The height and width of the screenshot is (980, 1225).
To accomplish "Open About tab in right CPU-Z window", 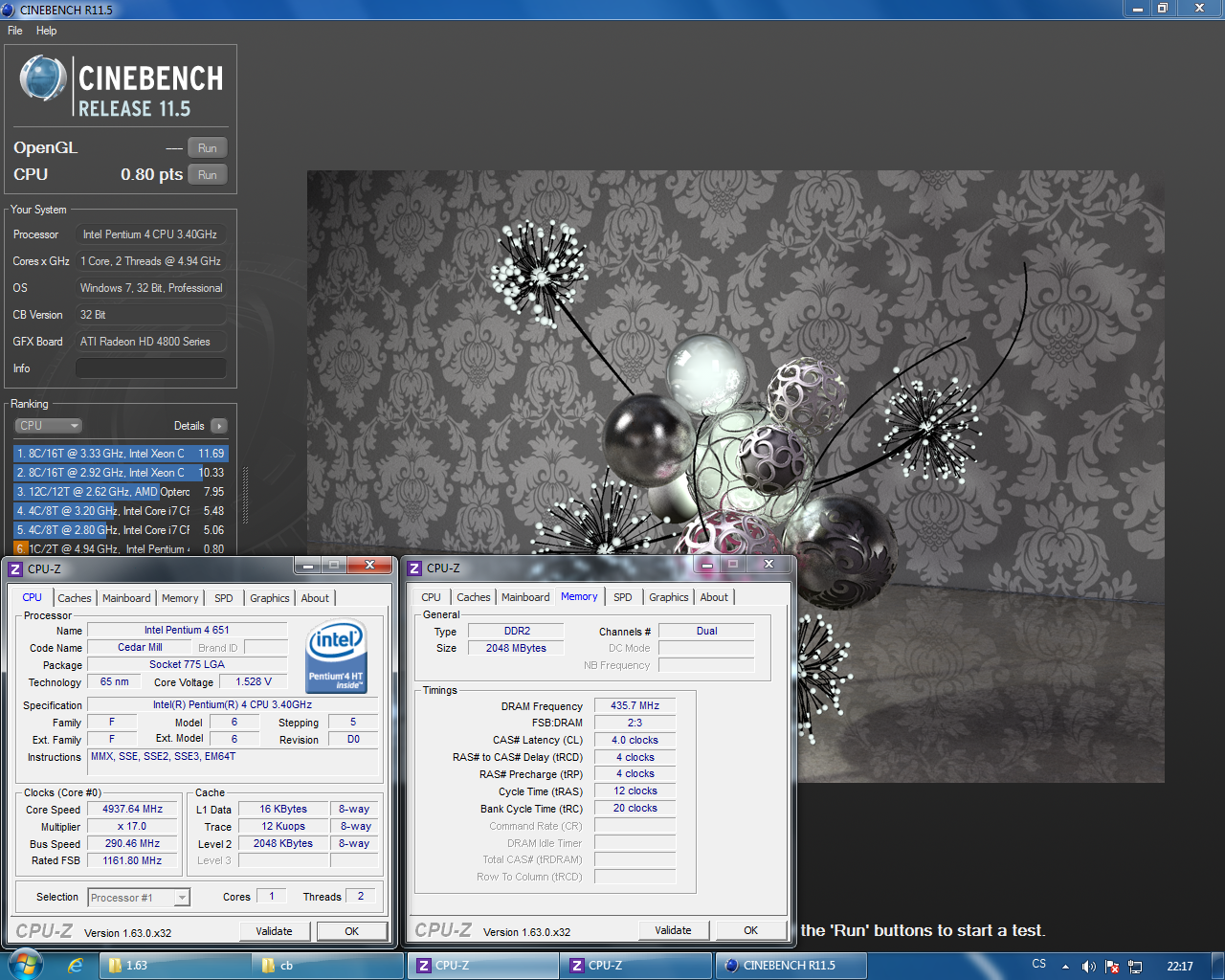I will pos(714,597).
